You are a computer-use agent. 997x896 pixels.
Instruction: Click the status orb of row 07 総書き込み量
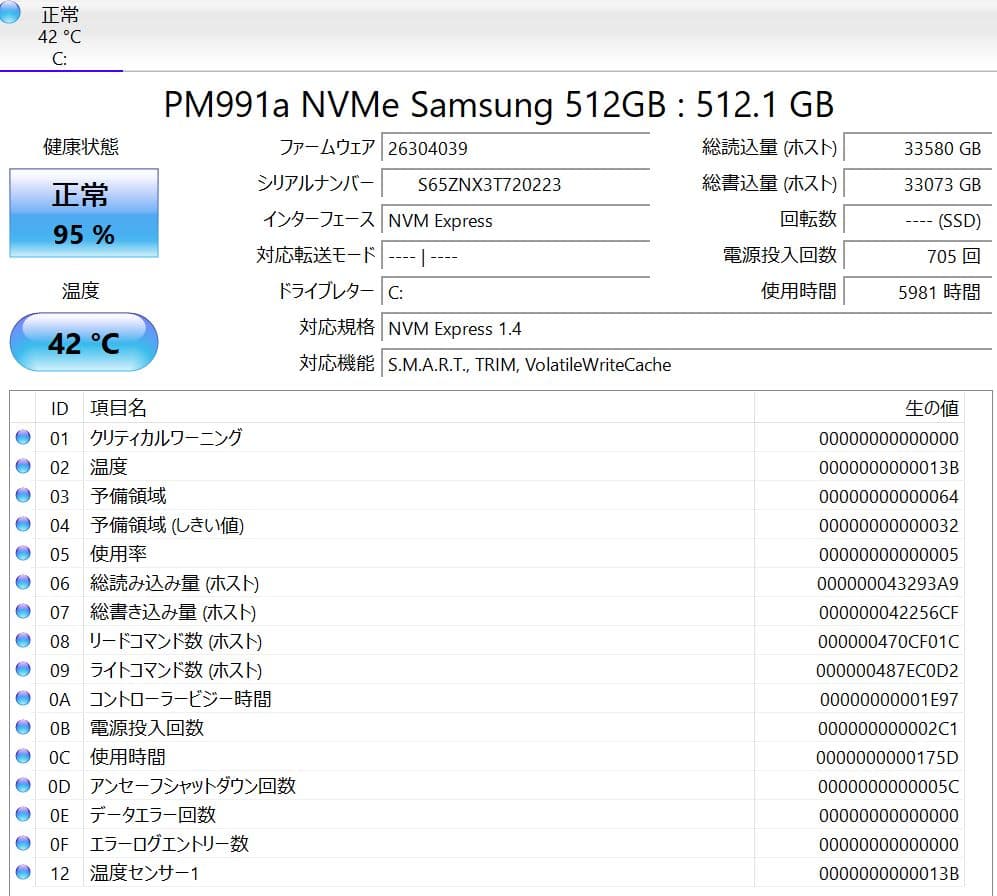click(24, 612)
